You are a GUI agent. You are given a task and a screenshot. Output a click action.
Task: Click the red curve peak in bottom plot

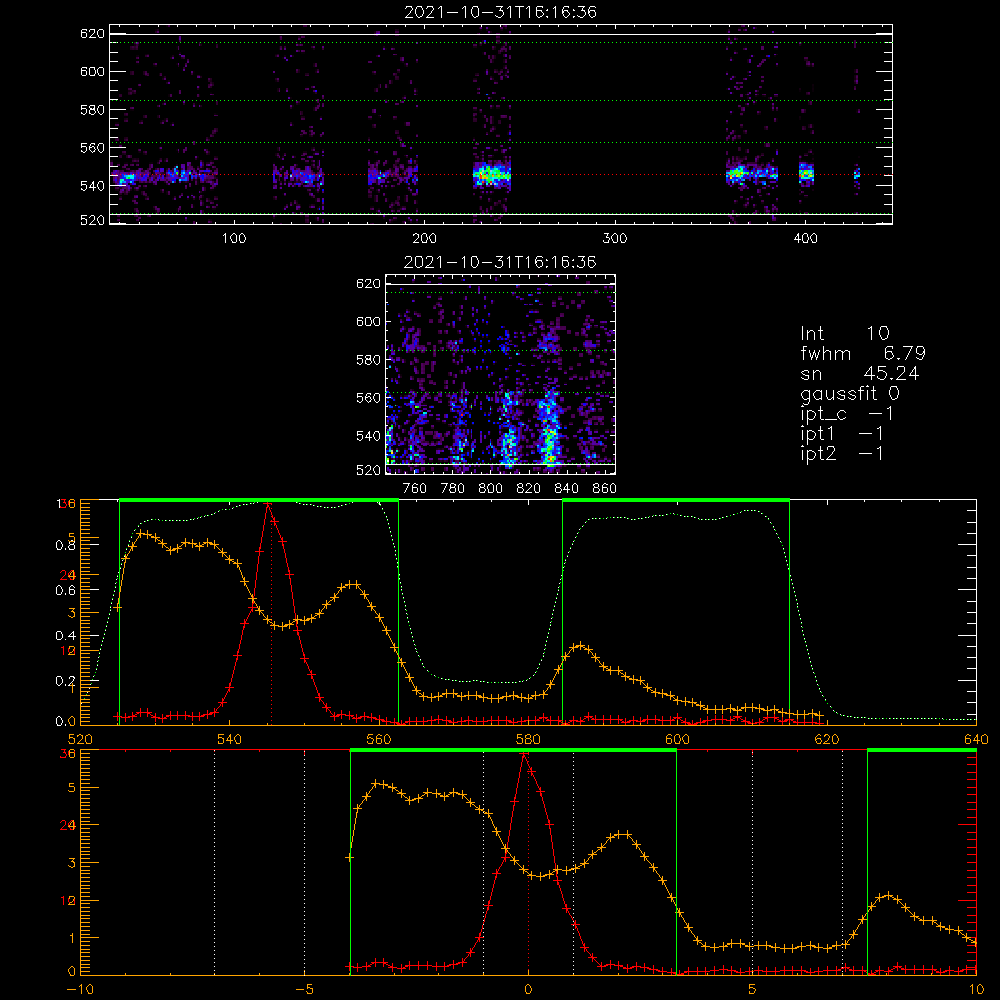pos(524,754)
